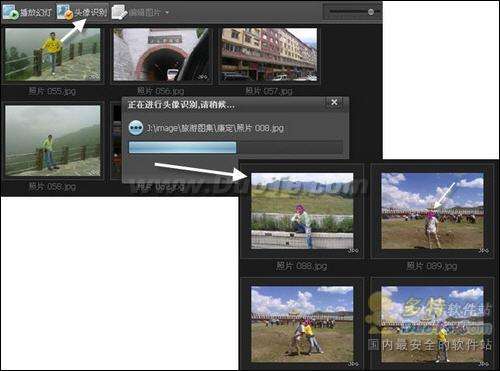Start face recognition with 头像识别 icon

(x=65, y=12)
